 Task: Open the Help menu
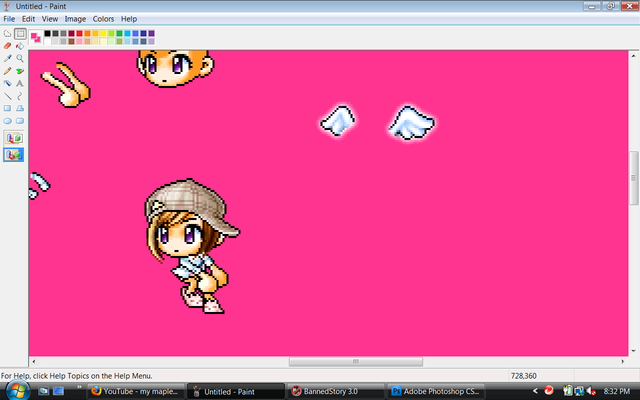point(129,19)
